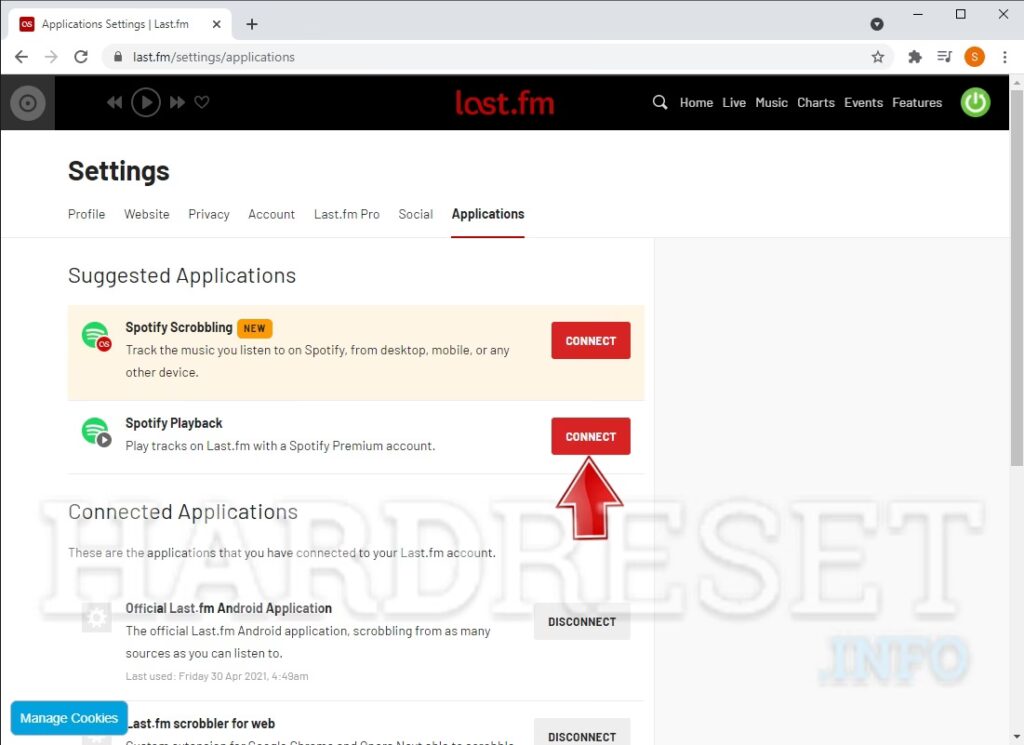Open Chrome's three-dot menu
1024x745 pixels.
[x=1003, y=57]
